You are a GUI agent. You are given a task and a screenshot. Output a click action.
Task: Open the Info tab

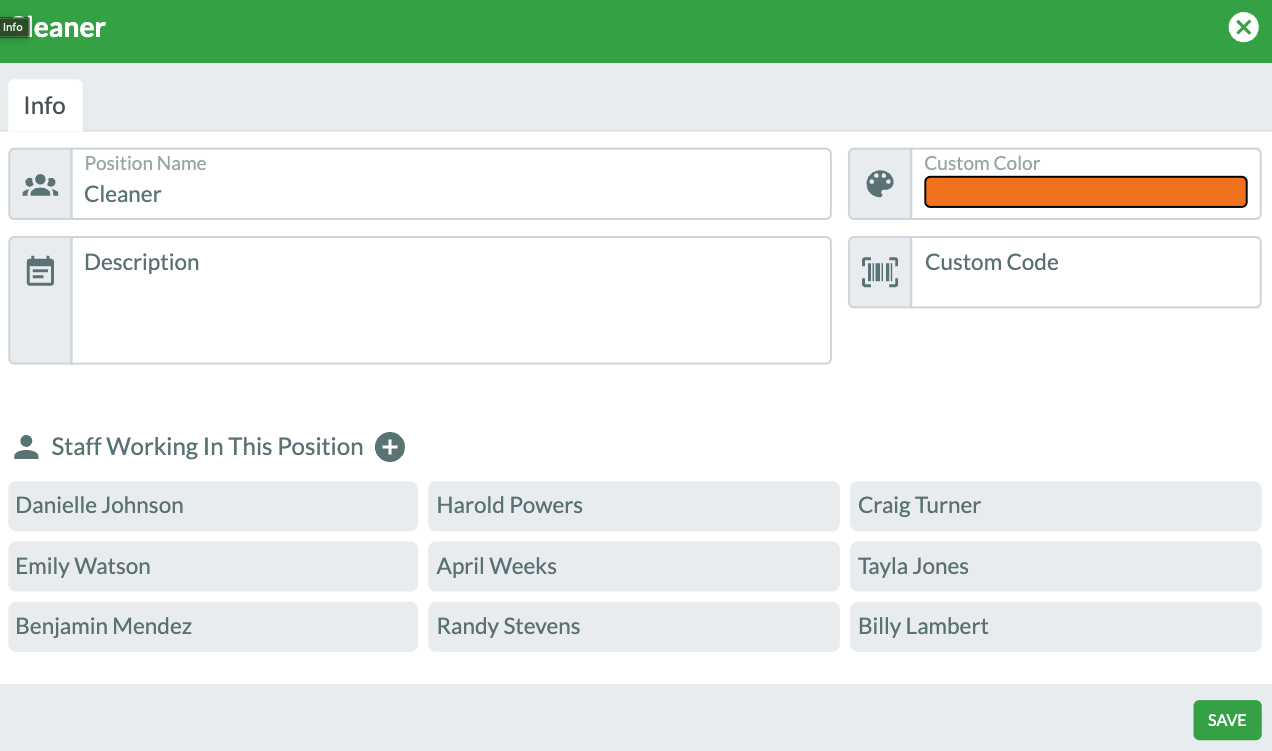pos(45,105)
